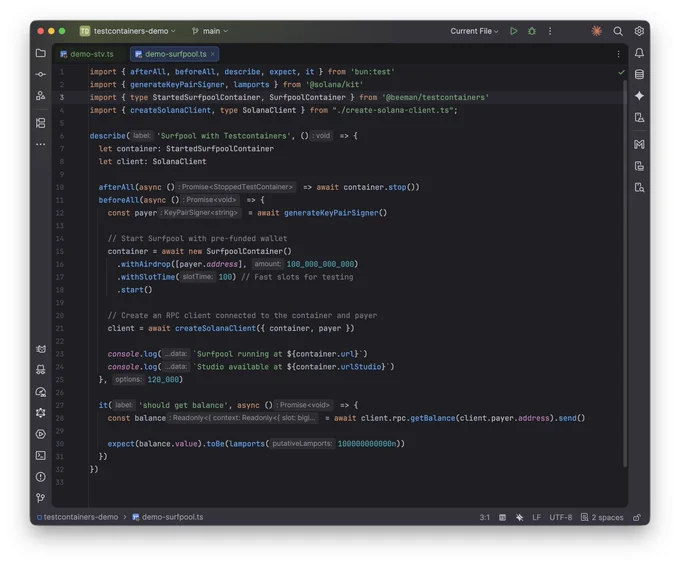
Task: Click the testcontainers-demo breadcrumb in status bar
Action: (77, 517)
